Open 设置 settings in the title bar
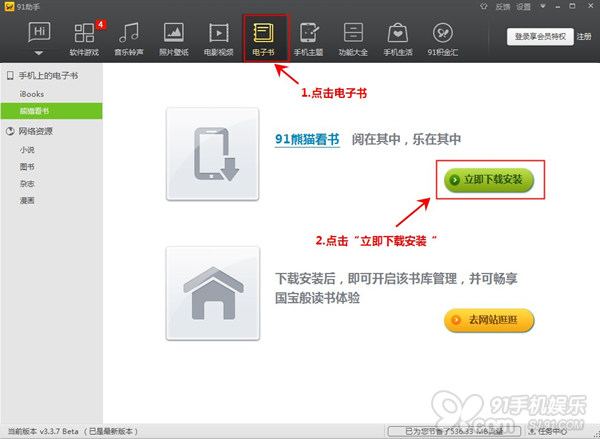The width and height of the screenshot is (600, 439). coord(523,7)
